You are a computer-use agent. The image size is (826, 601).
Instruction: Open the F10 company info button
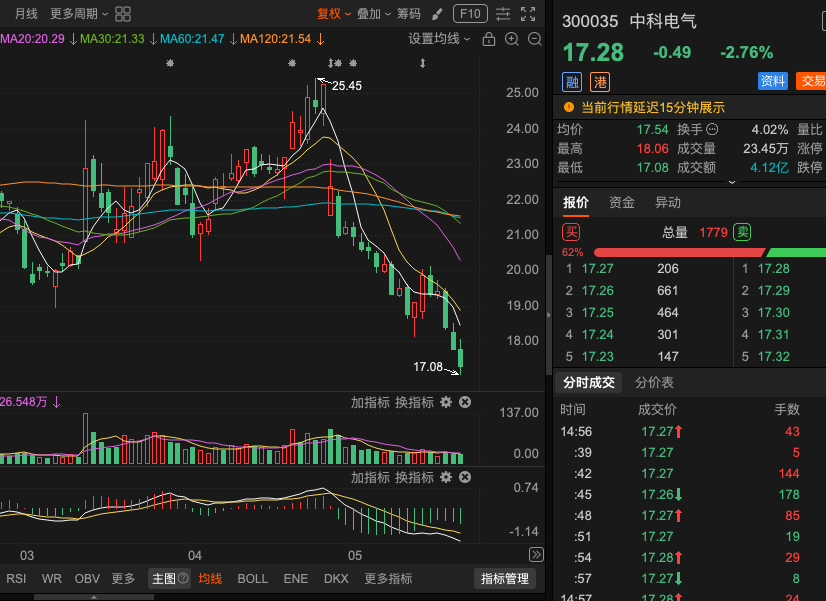[x=470, y=14]
